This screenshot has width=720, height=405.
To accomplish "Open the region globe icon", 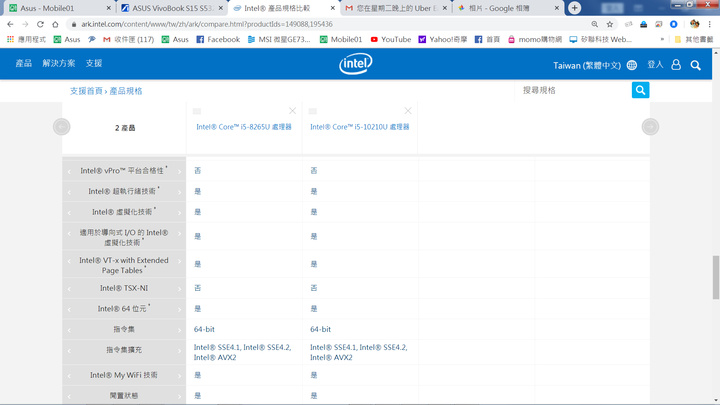I will 632,65.
